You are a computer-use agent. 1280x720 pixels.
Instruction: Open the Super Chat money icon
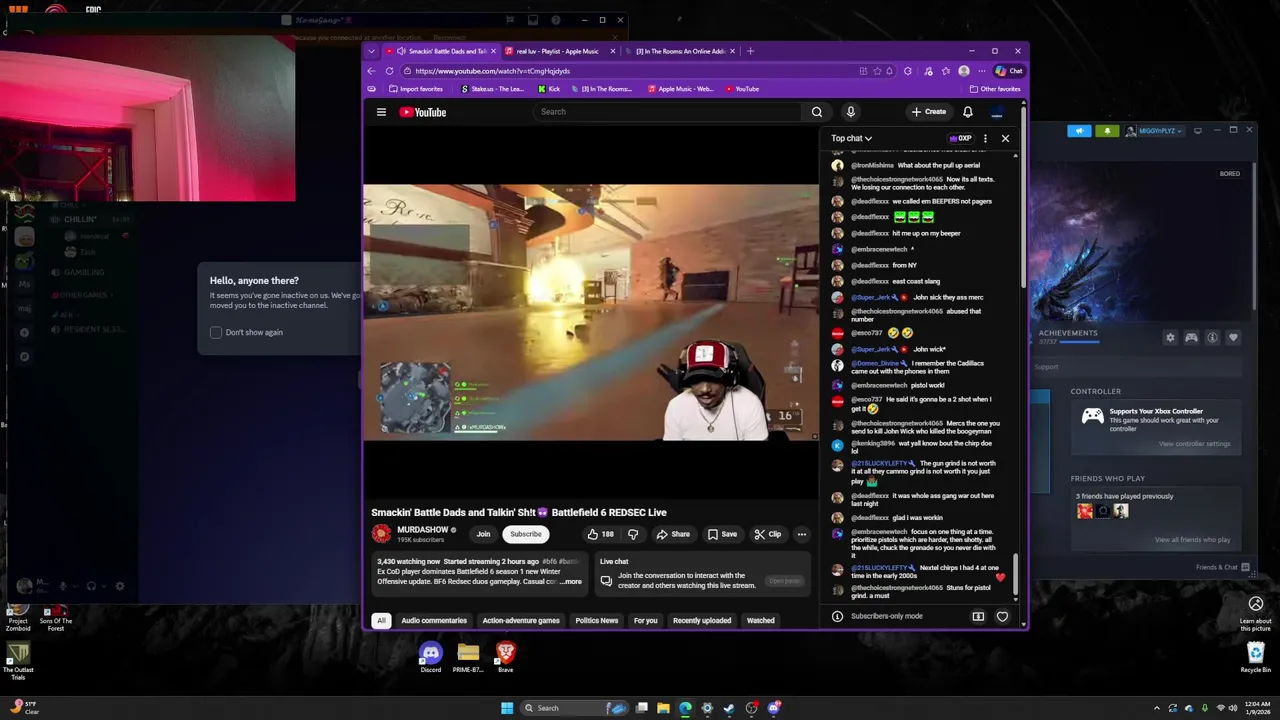[978, 616]
